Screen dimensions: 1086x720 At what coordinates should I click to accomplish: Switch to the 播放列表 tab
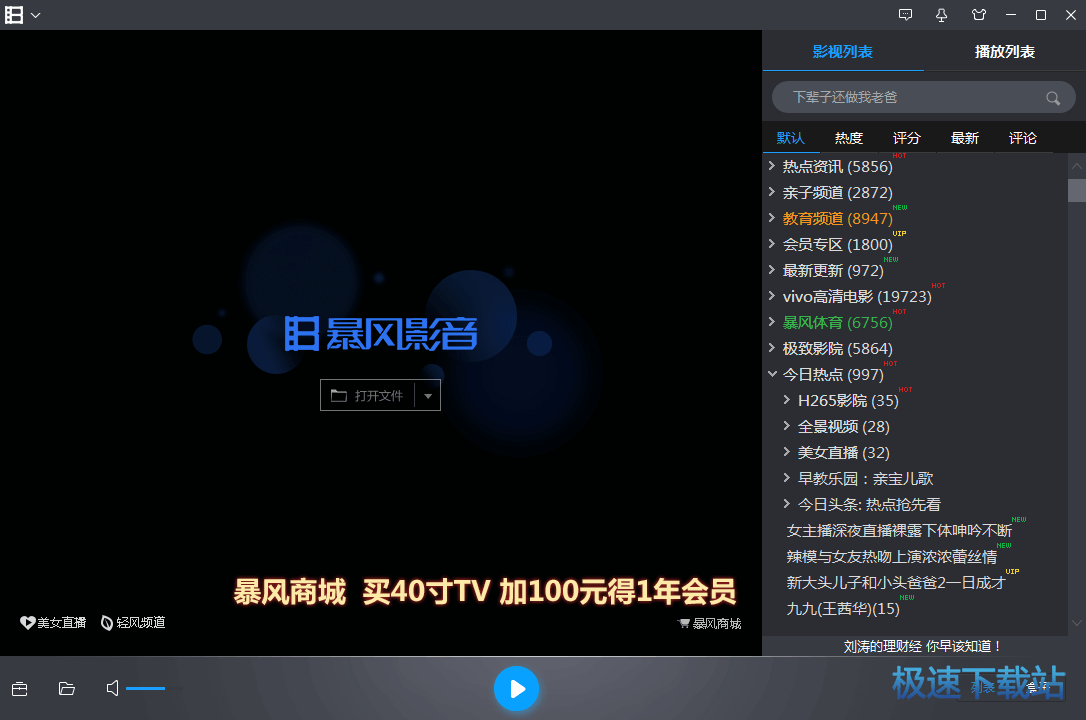[1005, 52]
